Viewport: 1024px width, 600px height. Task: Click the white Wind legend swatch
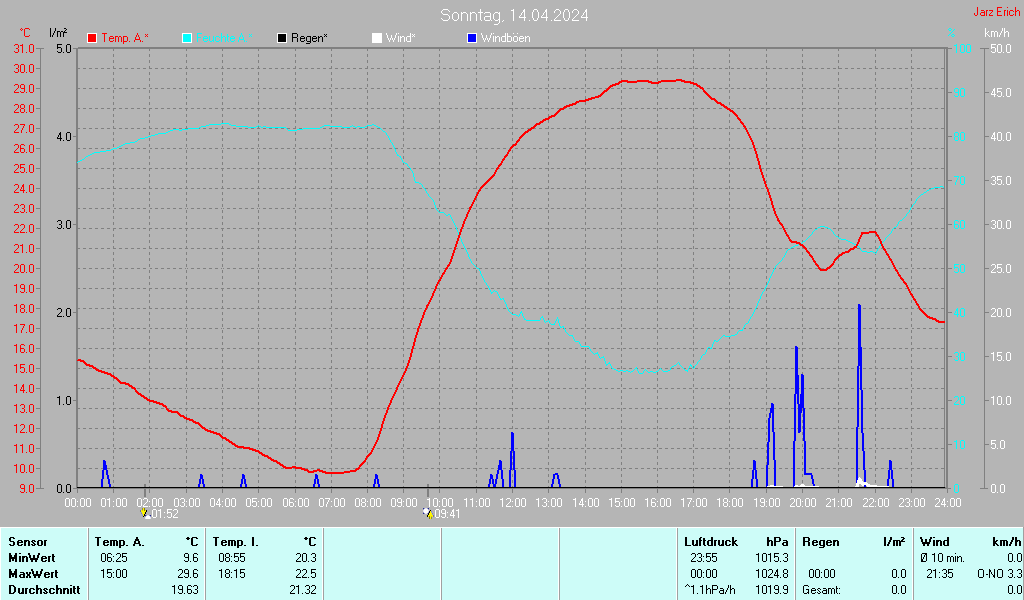coord(377,38)
